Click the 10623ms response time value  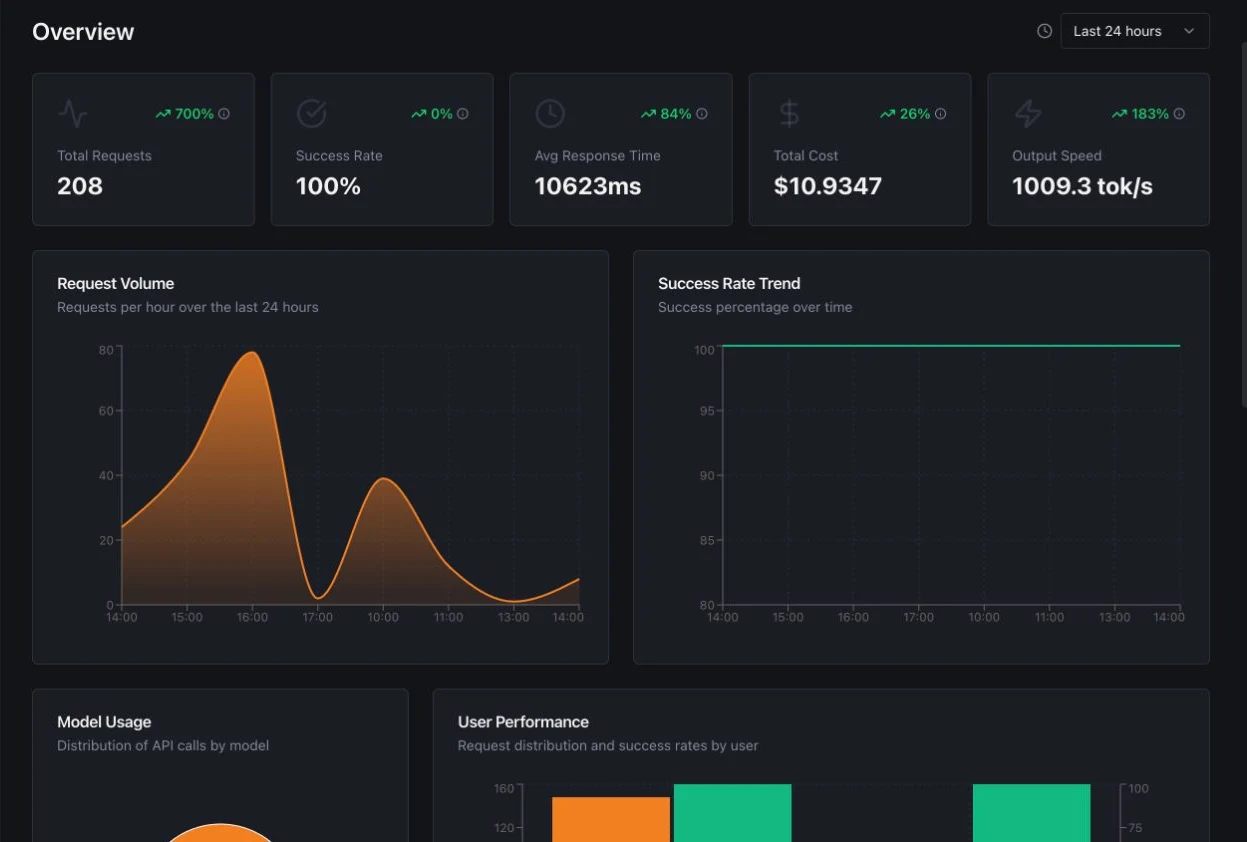coord(588,186)
